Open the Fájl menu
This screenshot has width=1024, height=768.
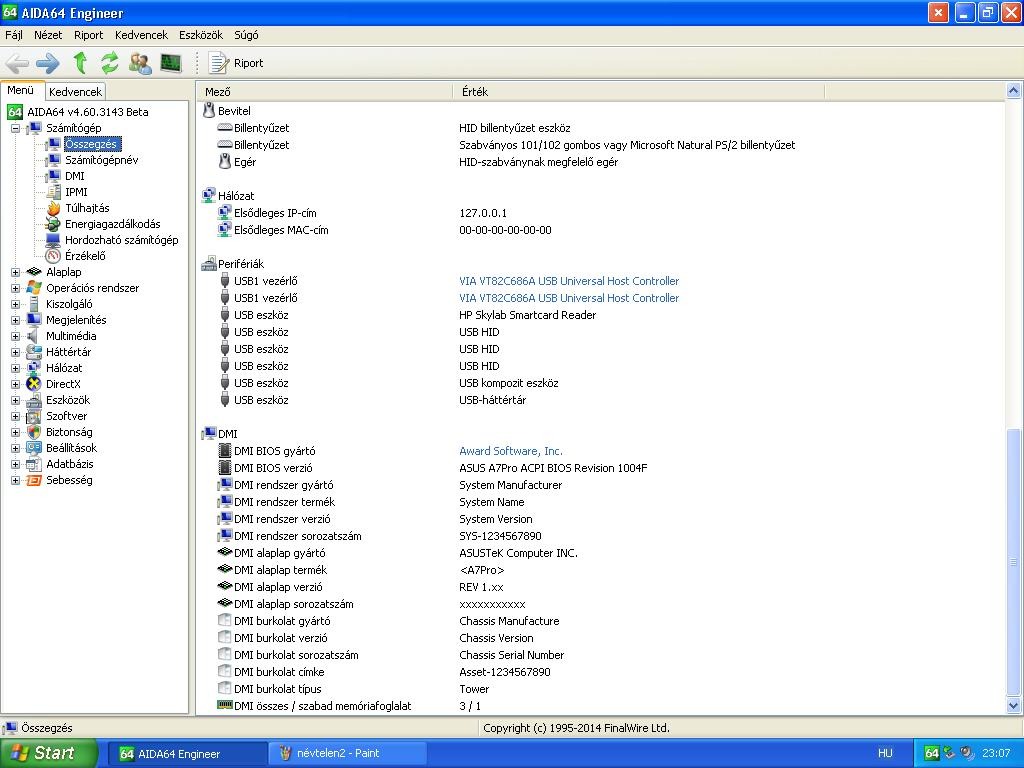14,35
